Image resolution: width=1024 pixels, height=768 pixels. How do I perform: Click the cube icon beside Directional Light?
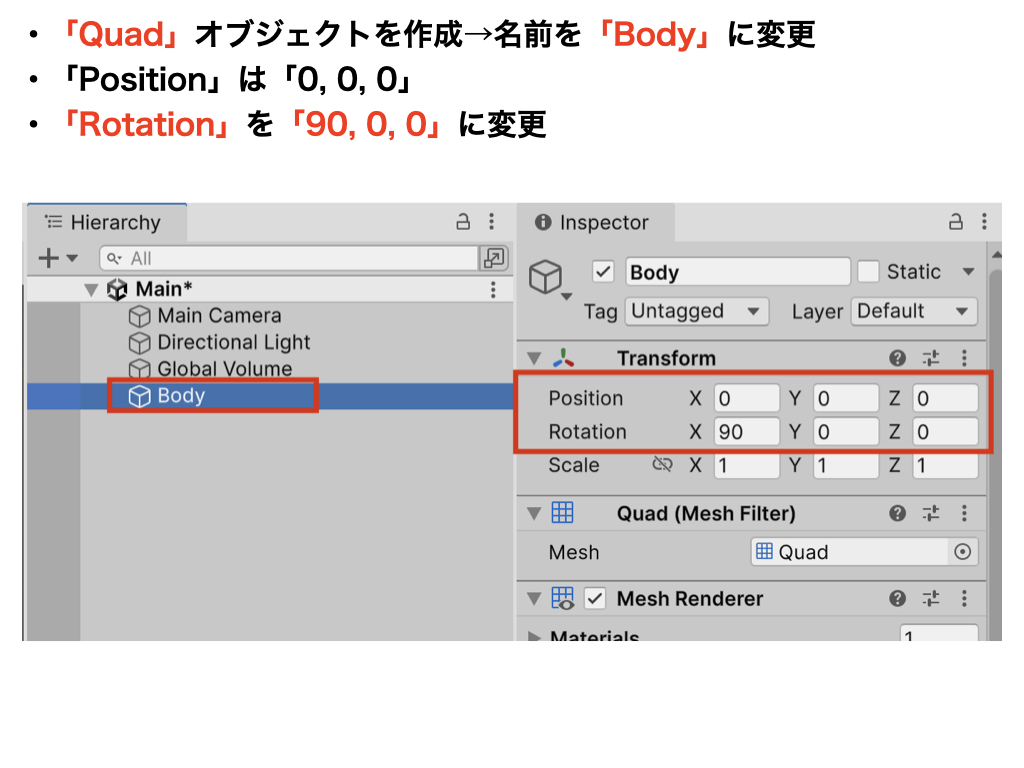[139, 343]
